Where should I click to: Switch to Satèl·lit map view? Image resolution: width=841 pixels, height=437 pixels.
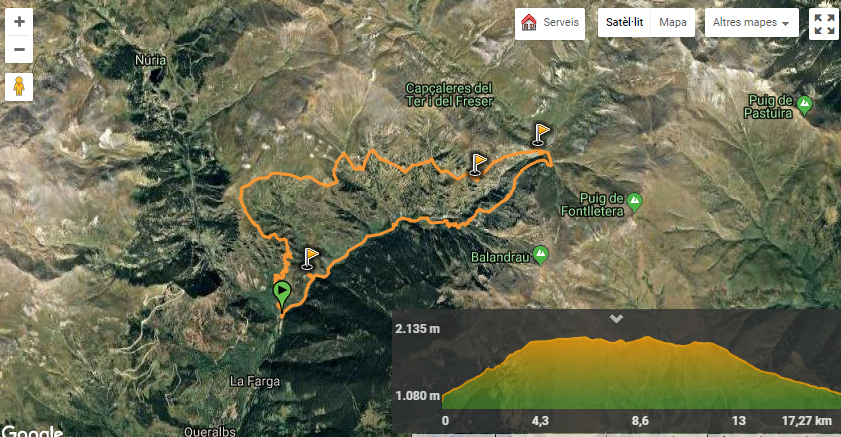(x=624, y=23)
